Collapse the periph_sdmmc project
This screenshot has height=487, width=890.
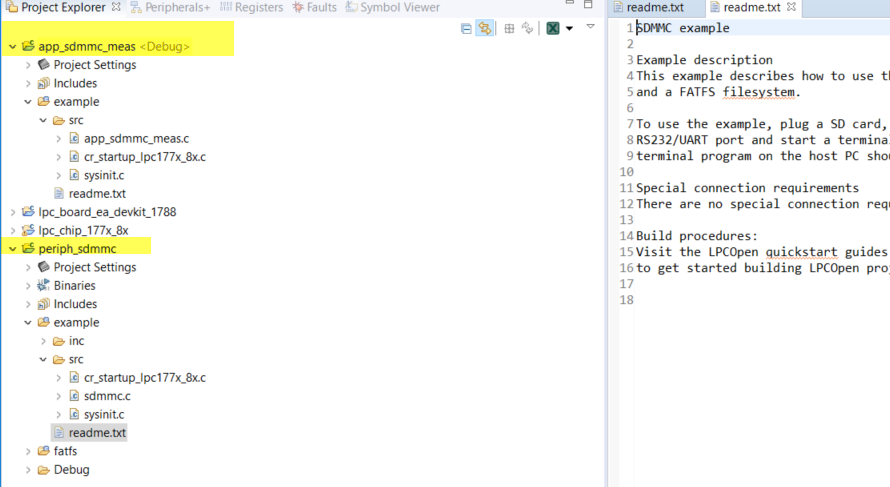click(x=12, y=249)
